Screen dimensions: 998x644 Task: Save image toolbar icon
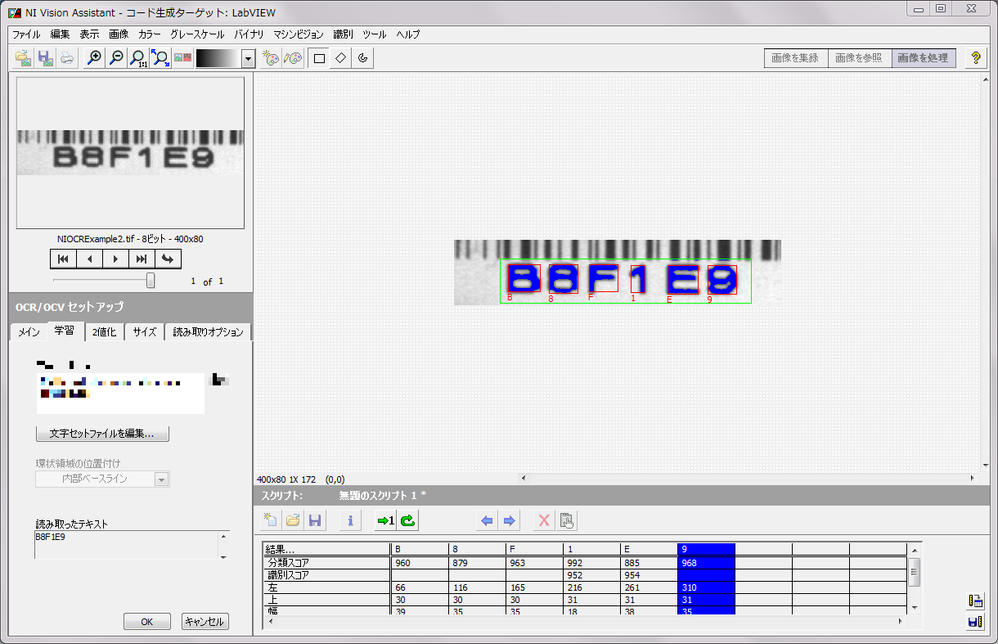45,58
